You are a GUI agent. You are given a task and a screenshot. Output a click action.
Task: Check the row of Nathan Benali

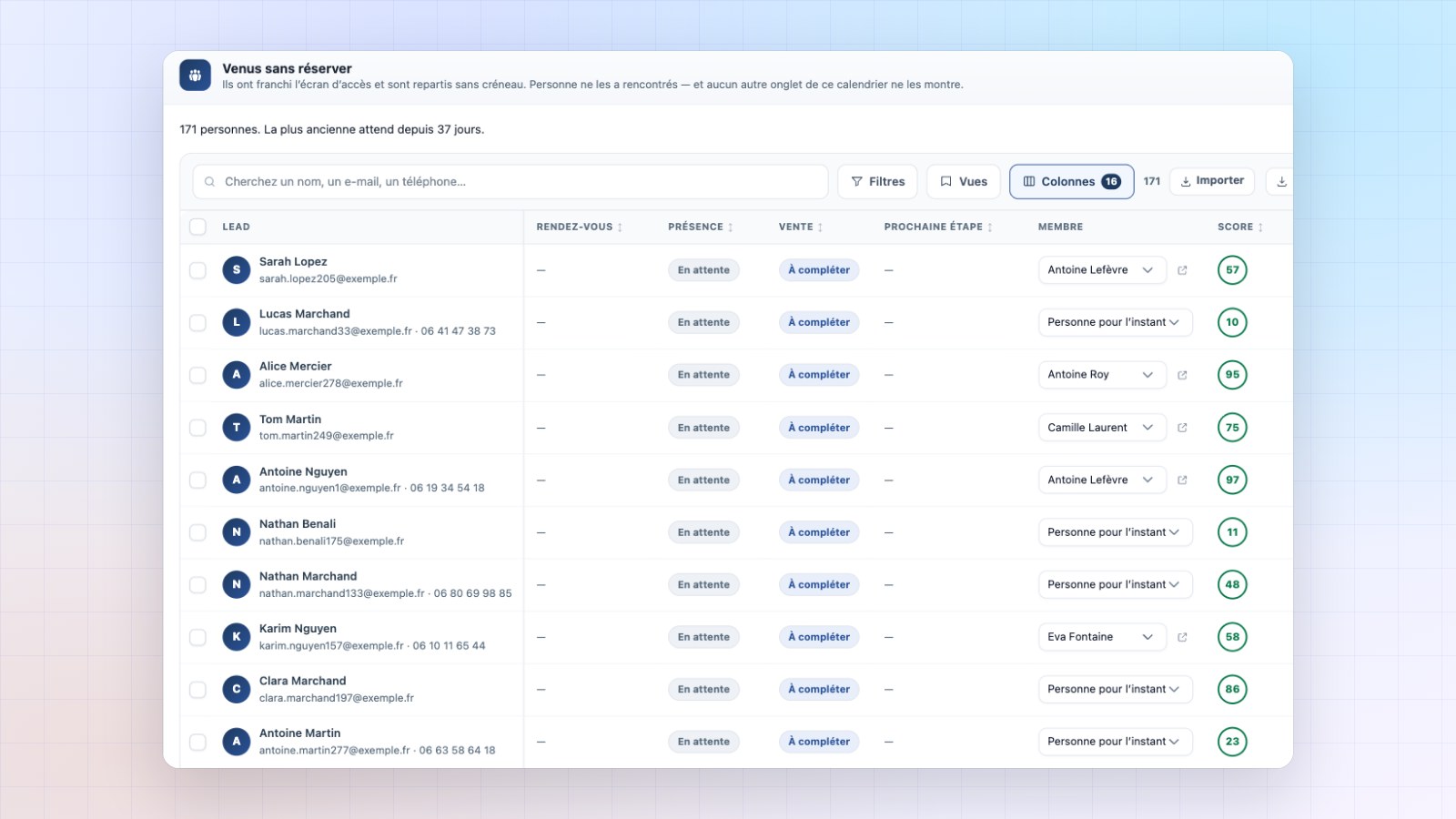197,532
